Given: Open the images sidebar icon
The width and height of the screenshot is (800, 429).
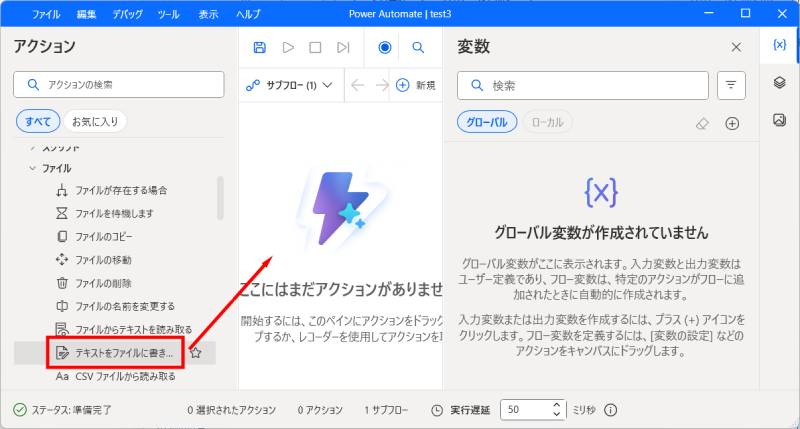Looking at the screenshot, I should click(780, 120).
